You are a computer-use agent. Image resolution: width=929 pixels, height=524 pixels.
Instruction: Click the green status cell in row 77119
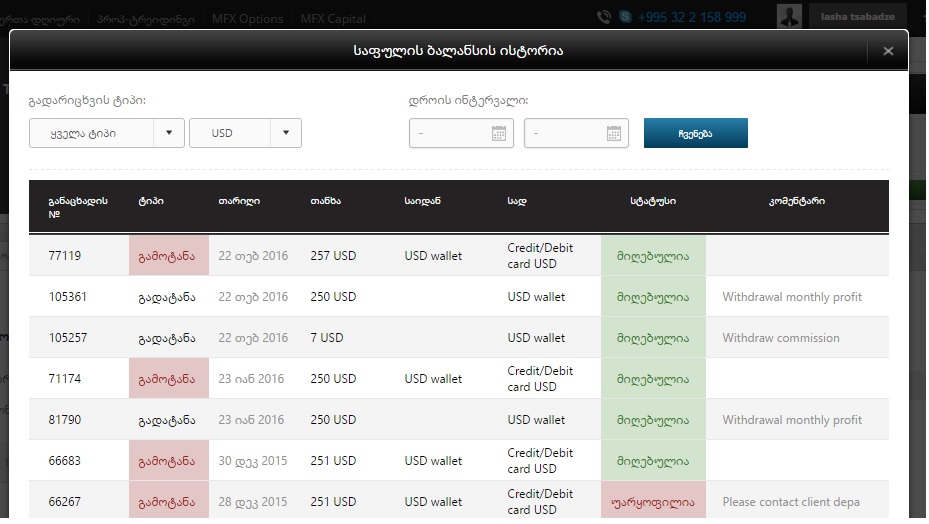pos(653,255)
